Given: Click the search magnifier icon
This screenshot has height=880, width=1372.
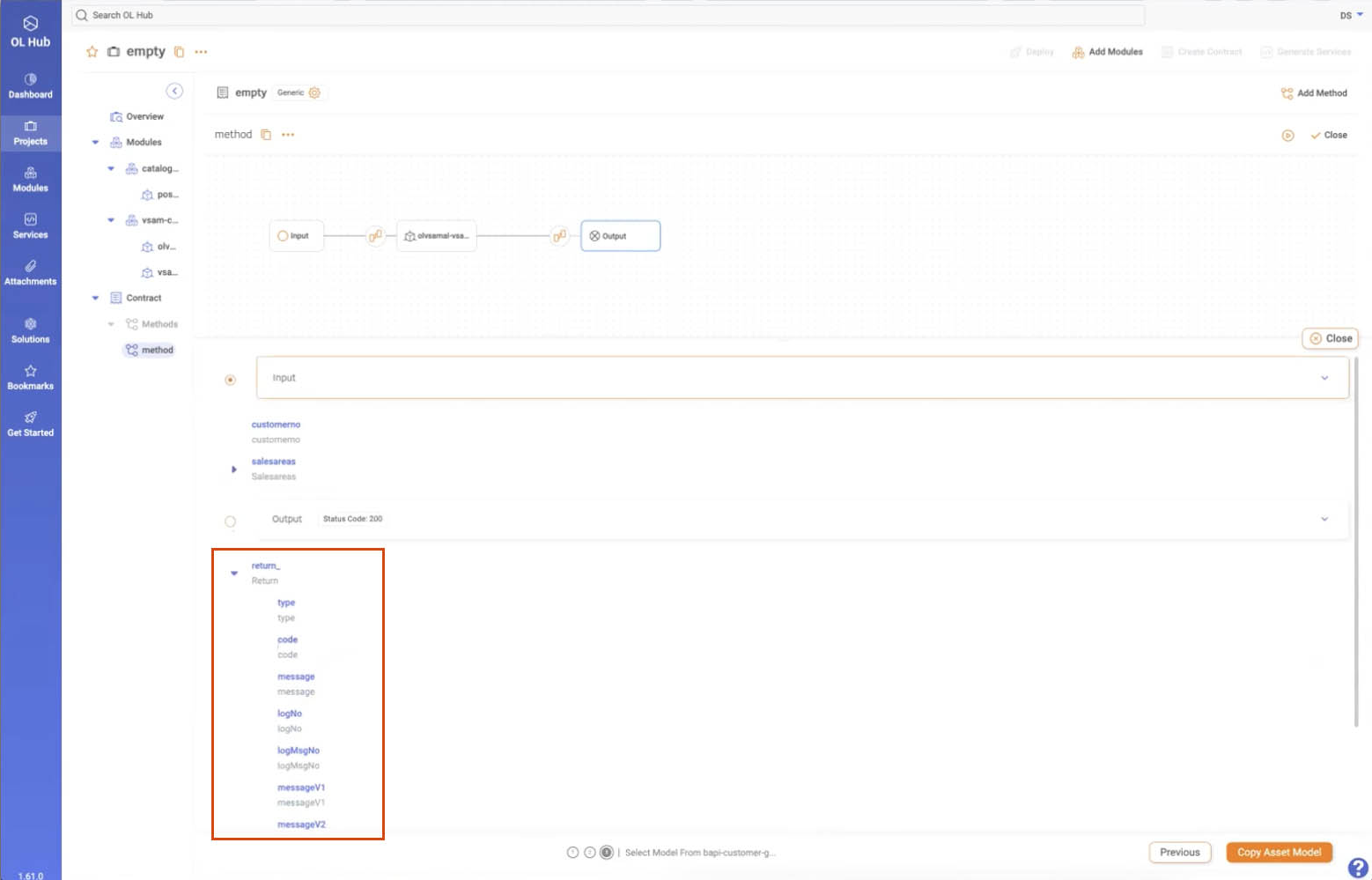Looking at the screenshot, I should pyautogui.click(x=82, y=15).
